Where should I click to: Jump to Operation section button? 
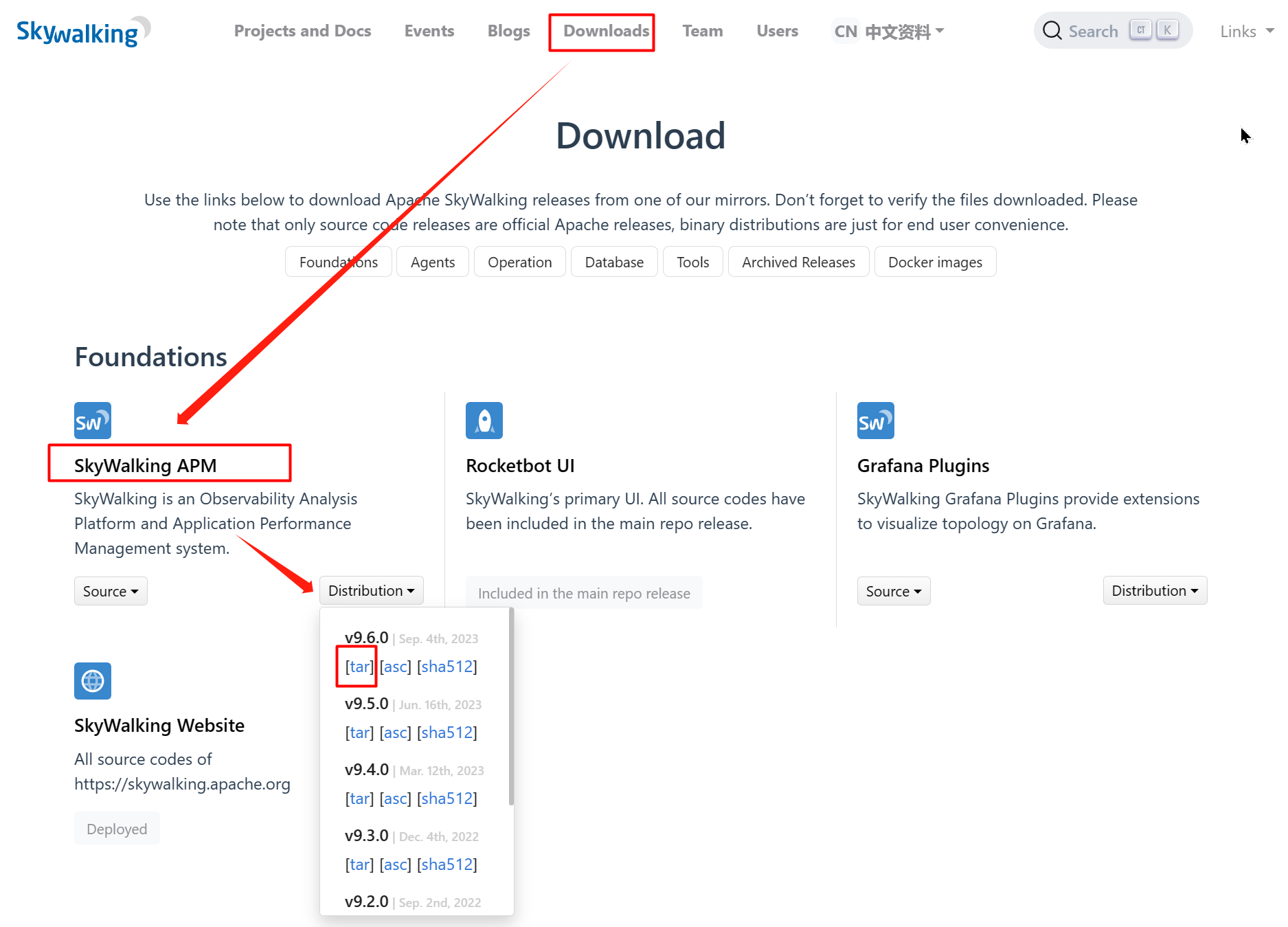pyautogui.click(x=520, y=262)
